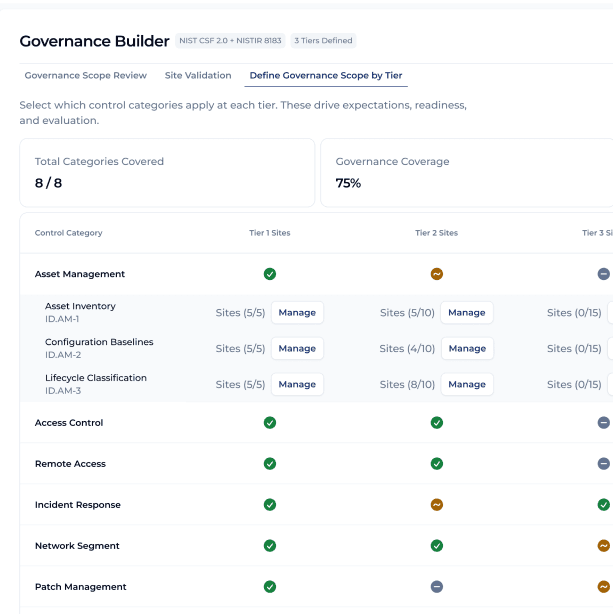The image size is (613, 614).
Task: Expand the Access Control category row
Action: [69, 423]
